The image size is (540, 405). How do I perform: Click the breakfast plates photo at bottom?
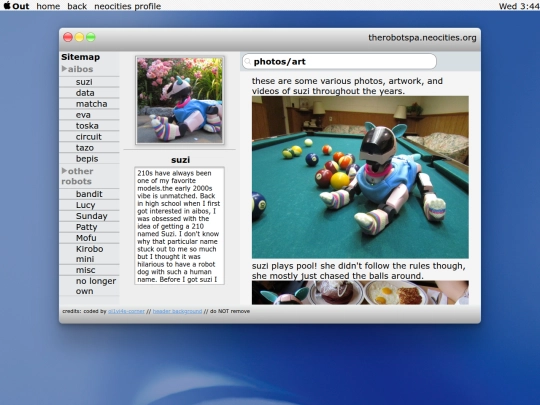(x=360, y=293)
